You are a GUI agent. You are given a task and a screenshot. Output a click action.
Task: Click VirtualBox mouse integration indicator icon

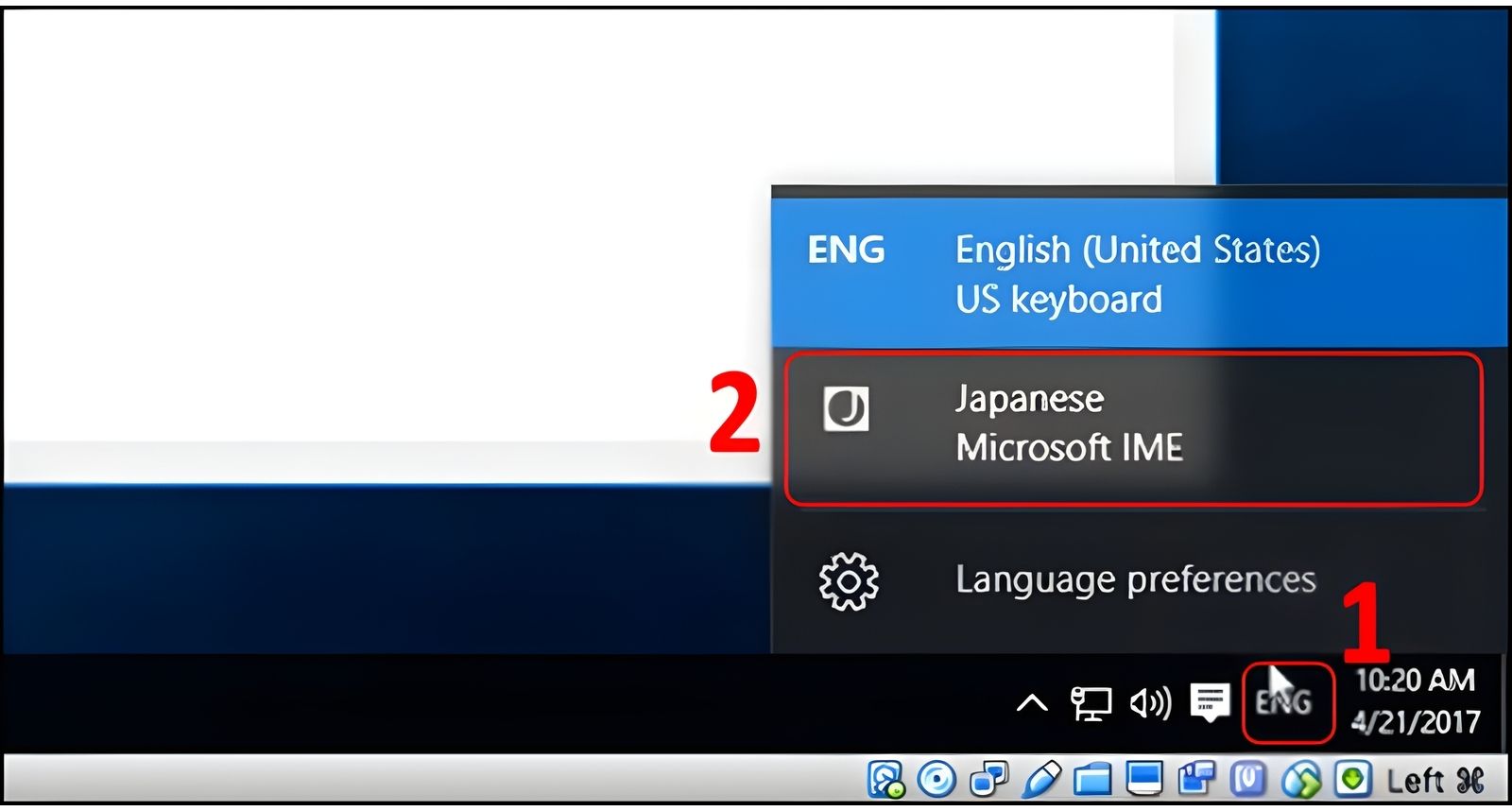[x=1300, y=779]
